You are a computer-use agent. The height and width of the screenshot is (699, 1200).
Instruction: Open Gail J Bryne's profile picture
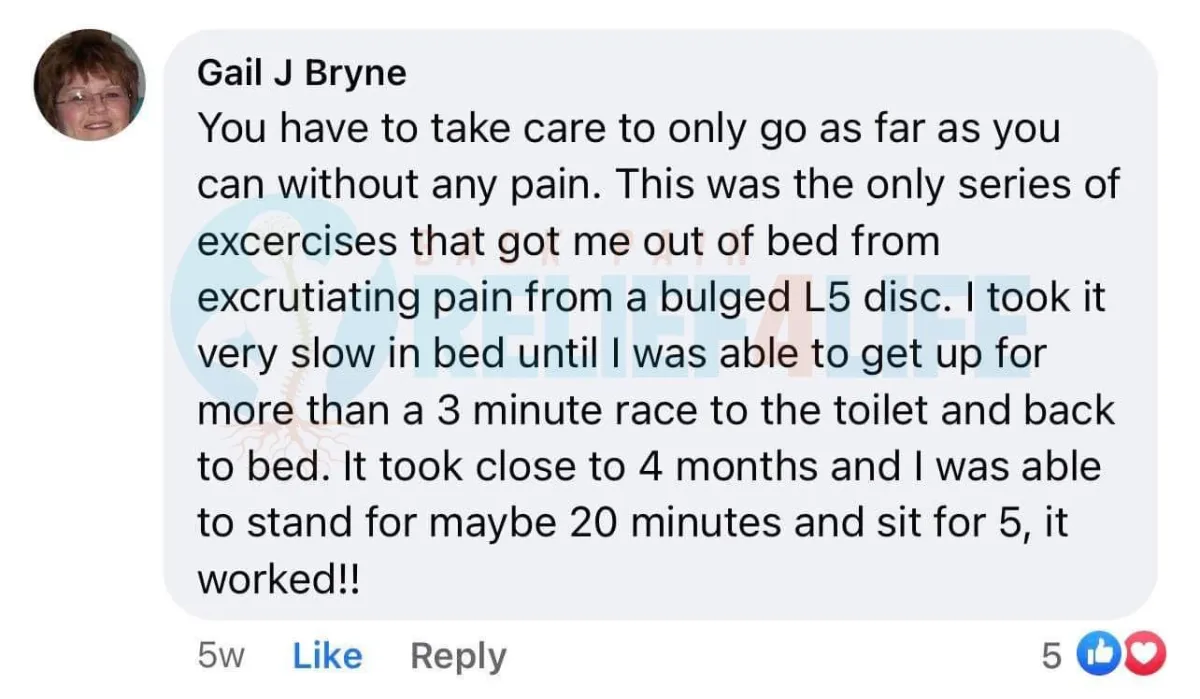[89, 85]
